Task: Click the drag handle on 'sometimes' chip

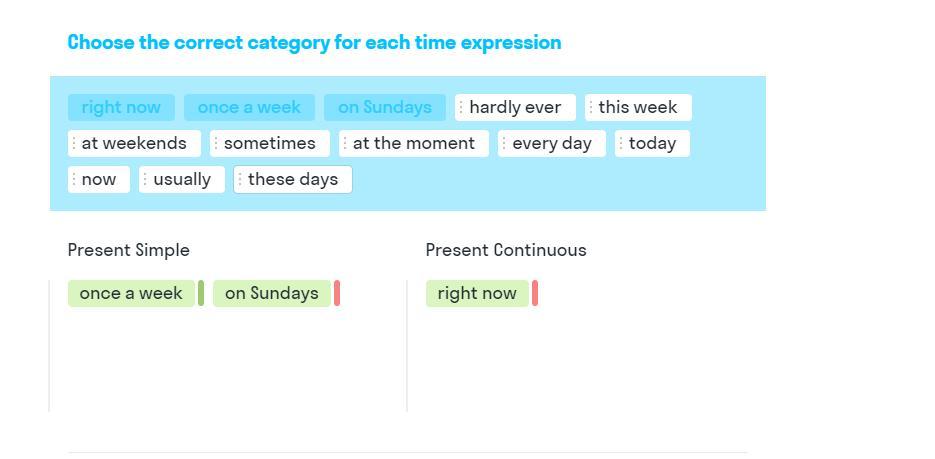Action: 216,143
